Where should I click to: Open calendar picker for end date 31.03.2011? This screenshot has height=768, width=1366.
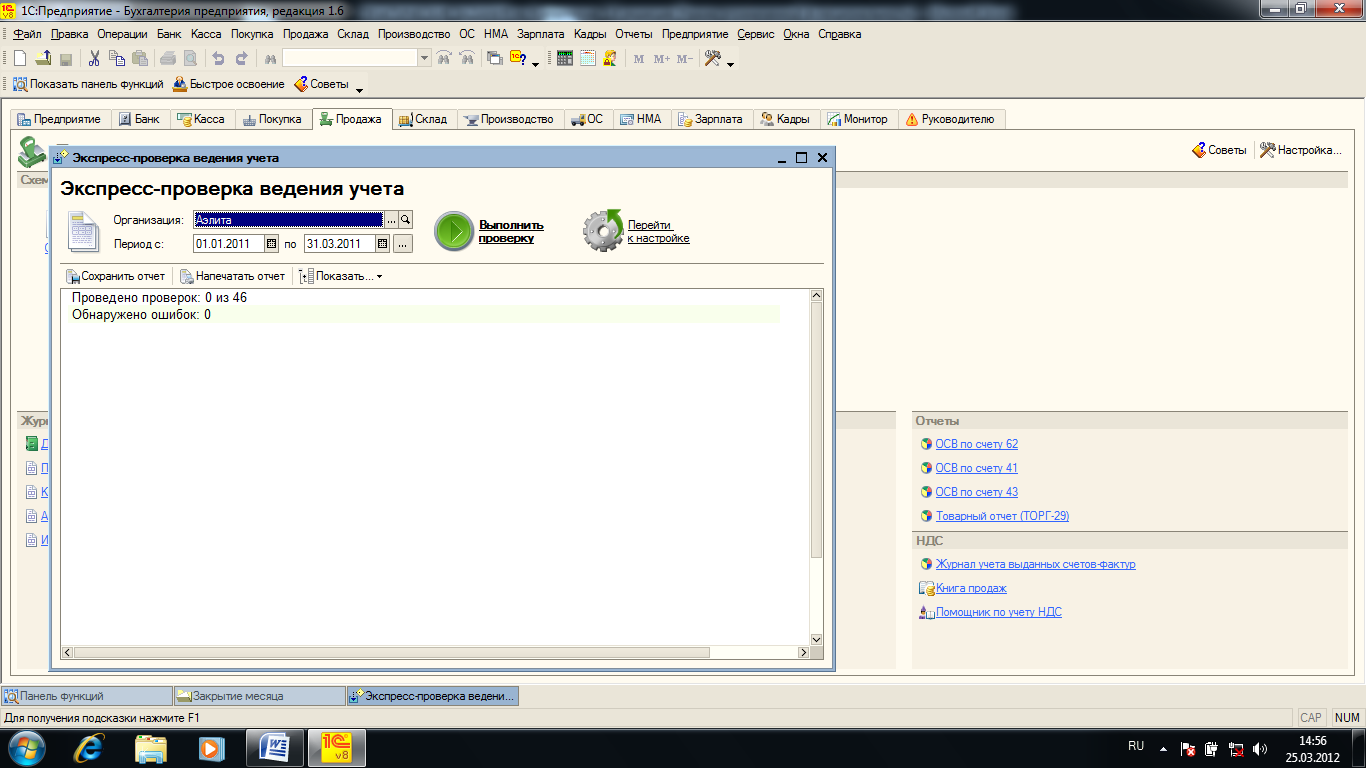click(382, 244)
